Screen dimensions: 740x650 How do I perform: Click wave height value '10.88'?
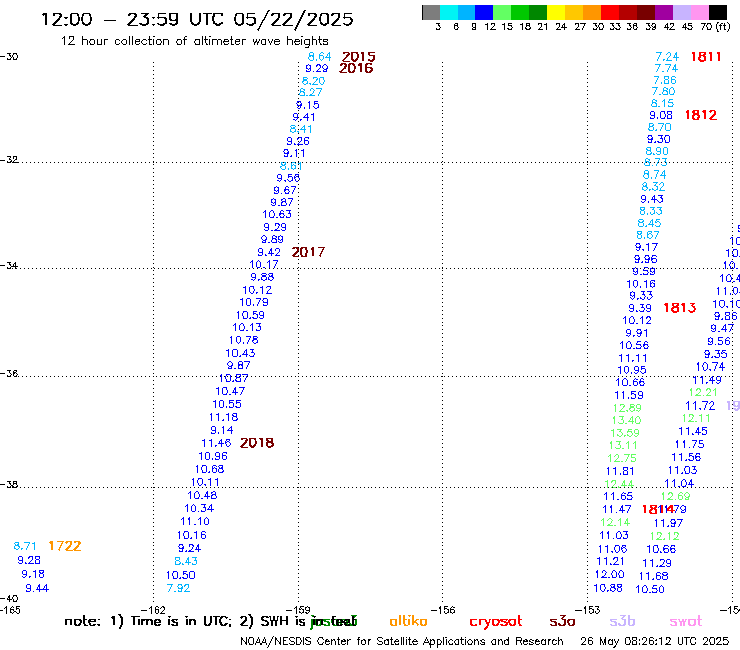(x=608, y=588)
